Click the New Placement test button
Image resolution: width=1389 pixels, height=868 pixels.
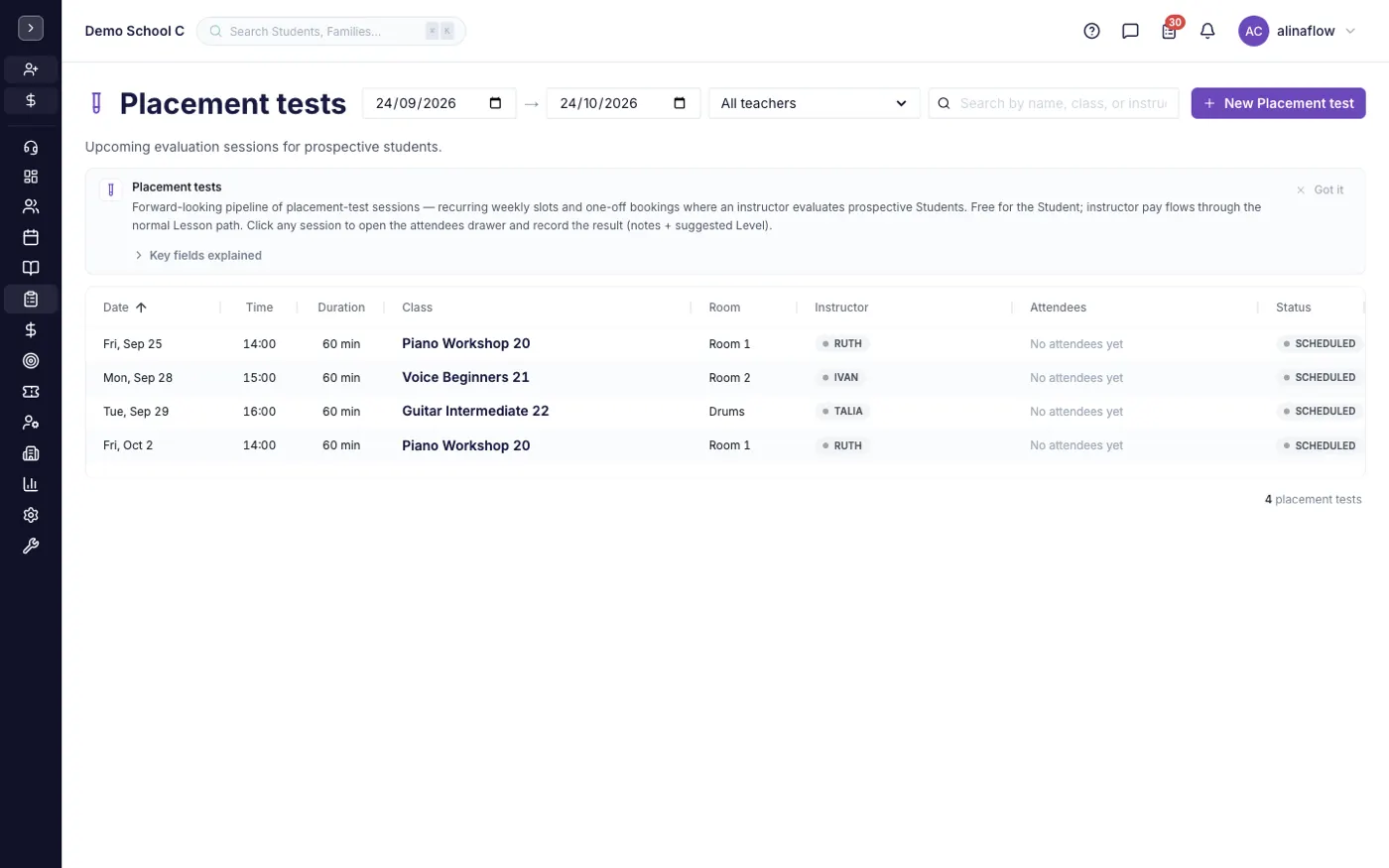click(x=1278, y=103)
